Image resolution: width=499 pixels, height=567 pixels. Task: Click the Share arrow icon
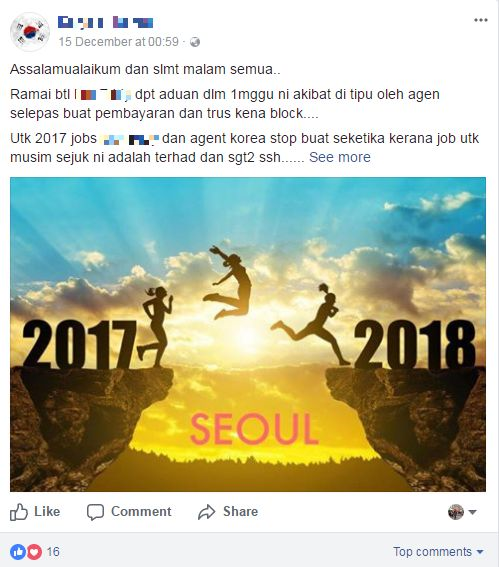point(206,512)
